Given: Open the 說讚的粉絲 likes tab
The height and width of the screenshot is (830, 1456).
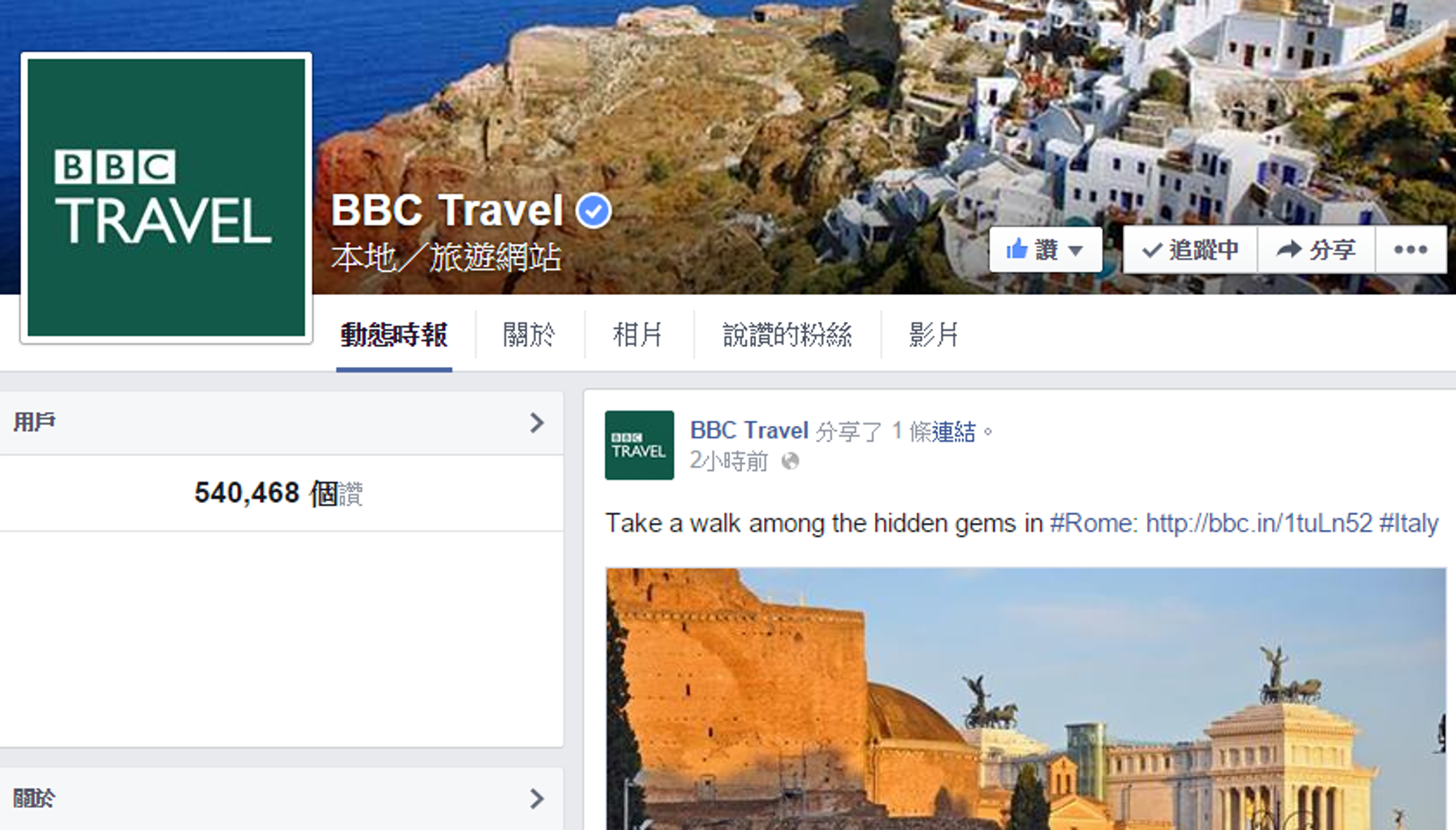Looking at the screenshot, I should (787, 335).
